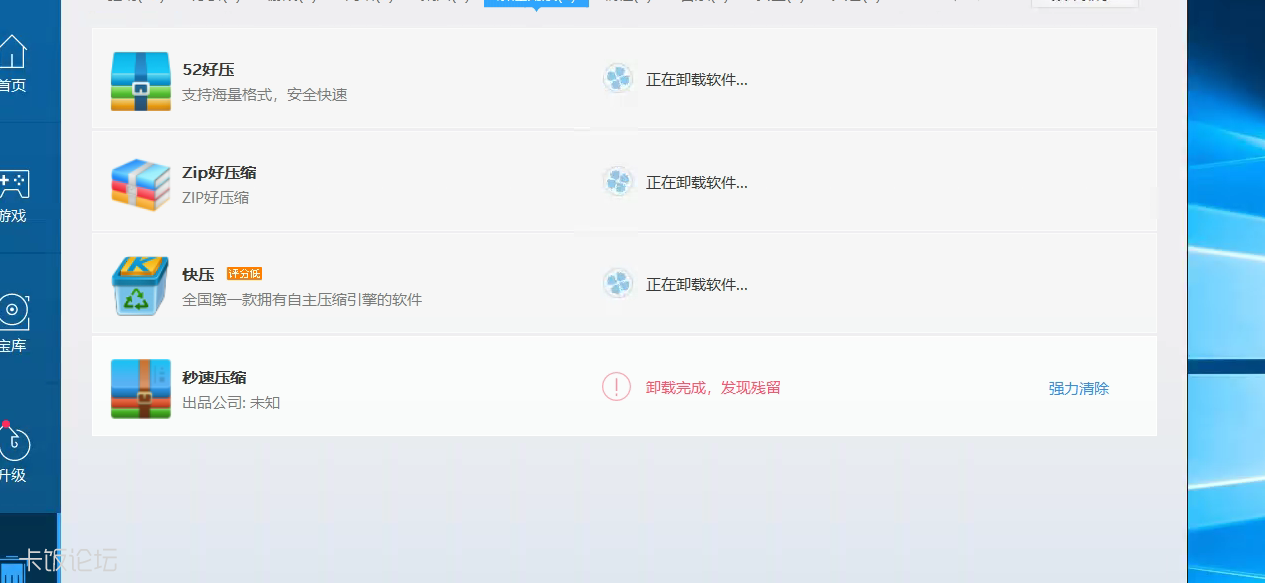Open the 游戏 gamepad icon in sidebar
The image size is (1265, 583).
pos(13,183)
